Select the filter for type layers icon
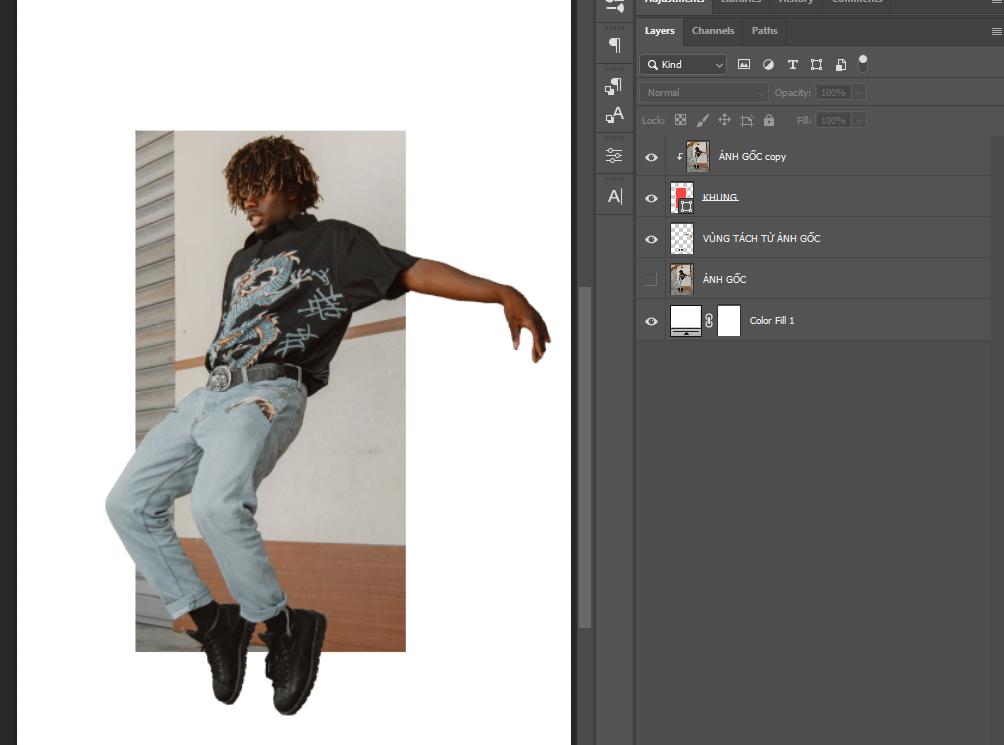This screenshot has width=1004, height=745. pyautogui.click(x=793, y=64)
